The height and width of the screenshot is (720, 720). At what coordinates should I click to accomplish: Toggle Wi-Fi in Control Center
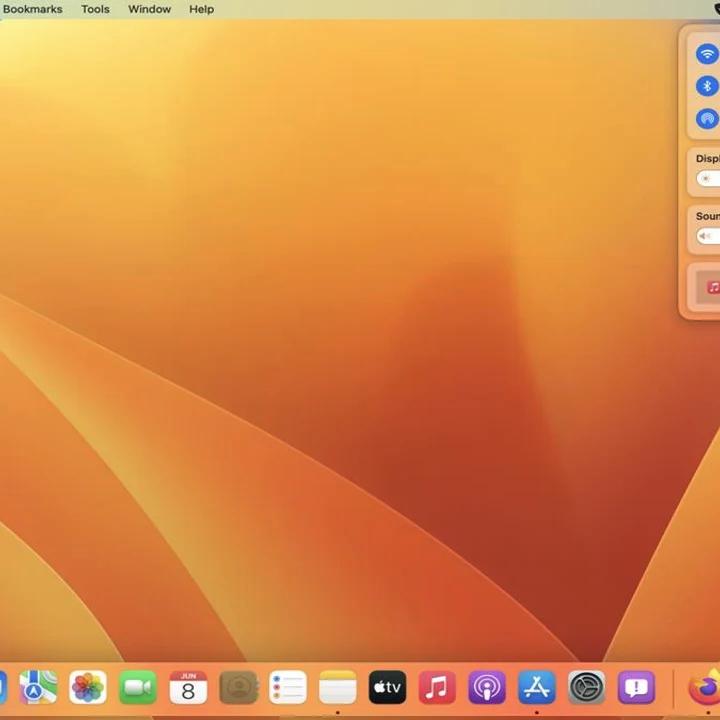707,54
